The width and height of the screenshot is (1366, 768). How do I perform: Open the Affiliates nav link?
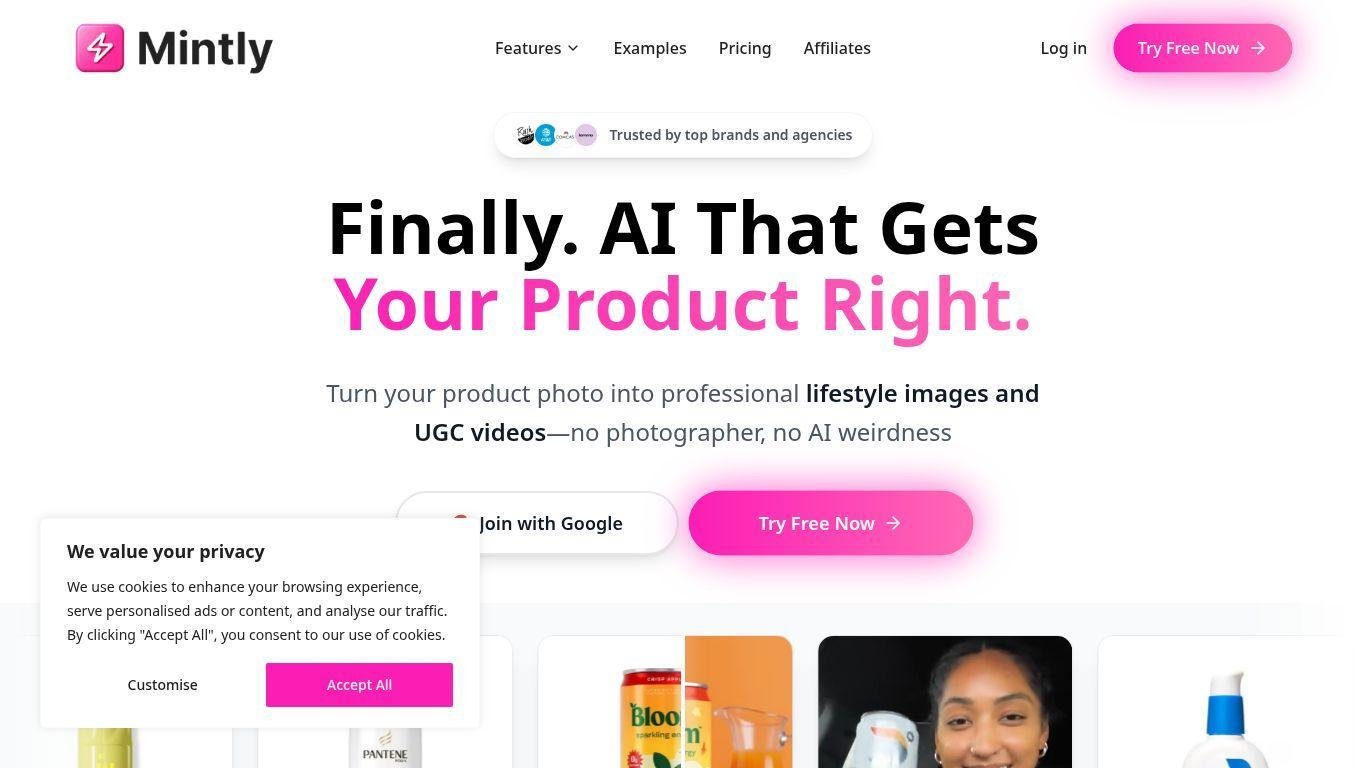click(x=837, y=48)
